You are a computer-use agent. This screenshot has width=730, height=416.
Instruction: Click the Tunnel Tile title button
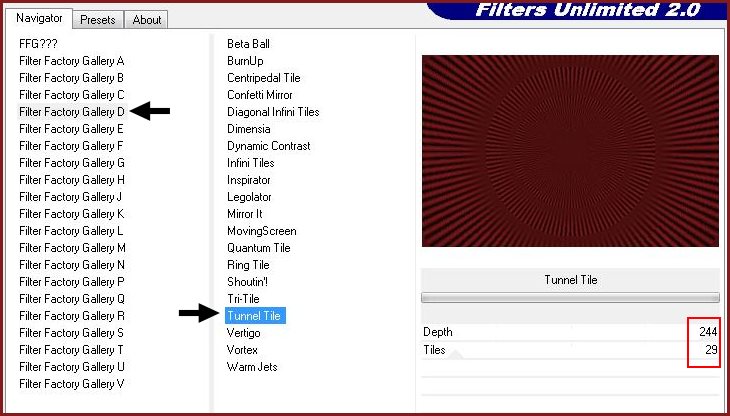pos(570,280)
